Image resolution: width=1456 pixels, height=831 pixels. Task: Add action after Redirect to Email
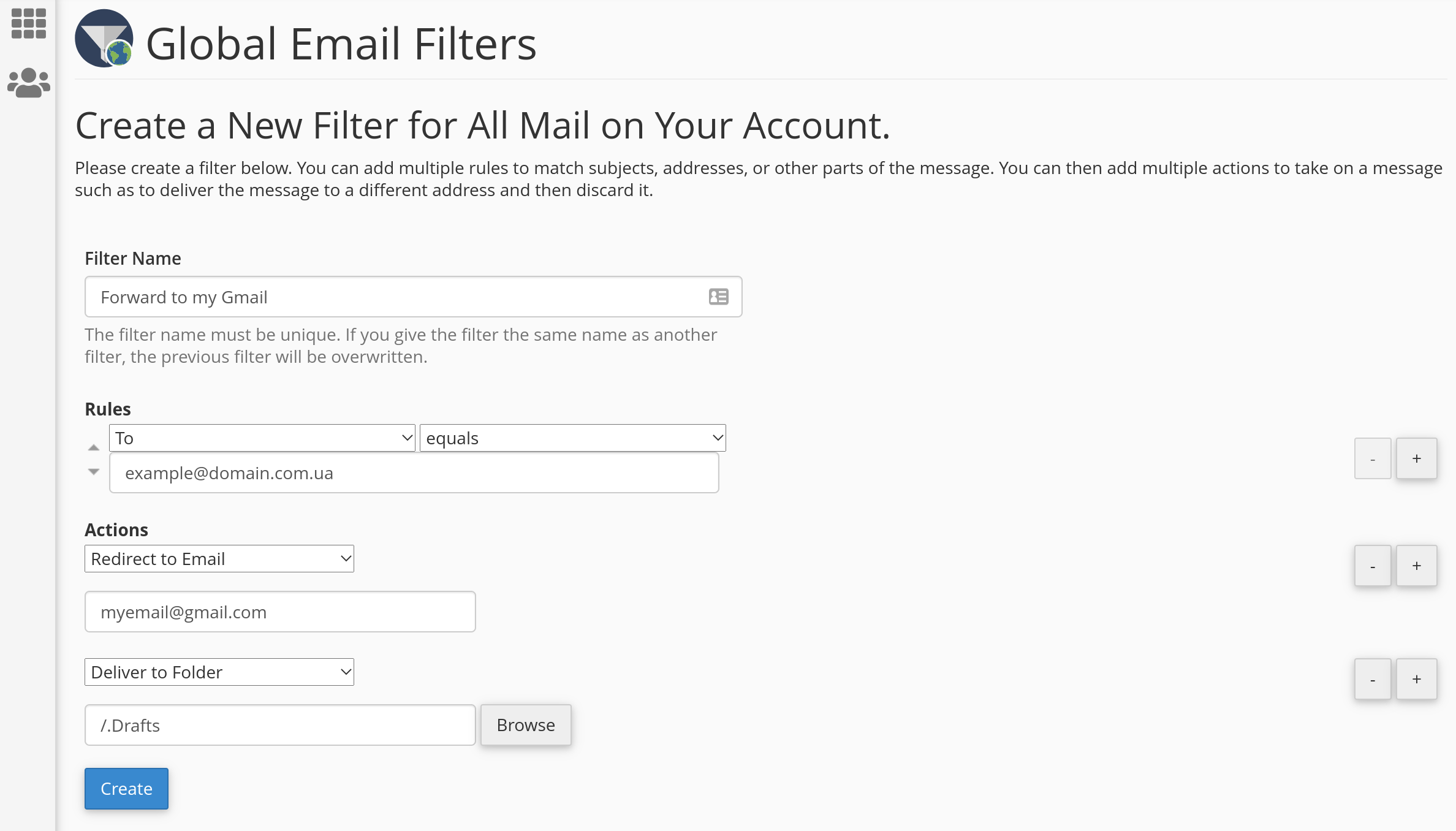[x=1416, y=566]
